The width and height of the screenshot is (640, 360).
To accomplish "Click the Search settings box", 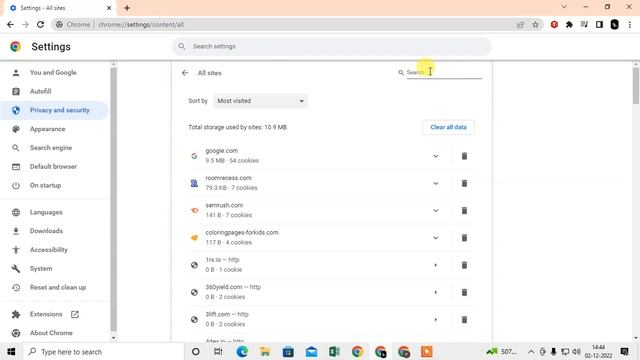I will click(331, 47).
